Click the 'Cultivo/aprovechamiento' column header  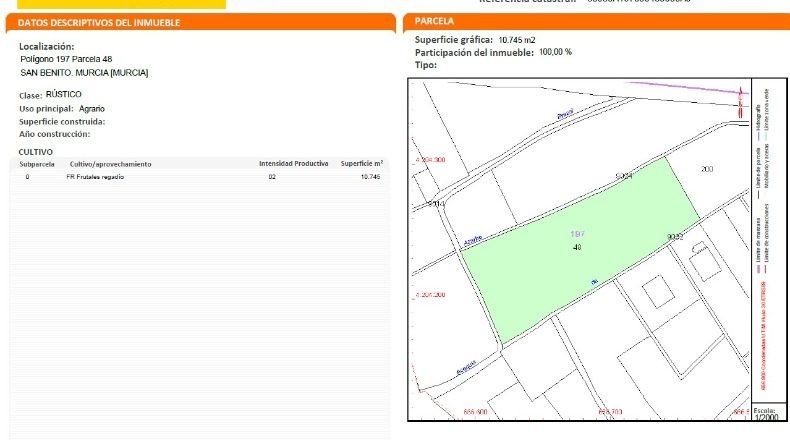pyautogui.click(x=110, y=164)
